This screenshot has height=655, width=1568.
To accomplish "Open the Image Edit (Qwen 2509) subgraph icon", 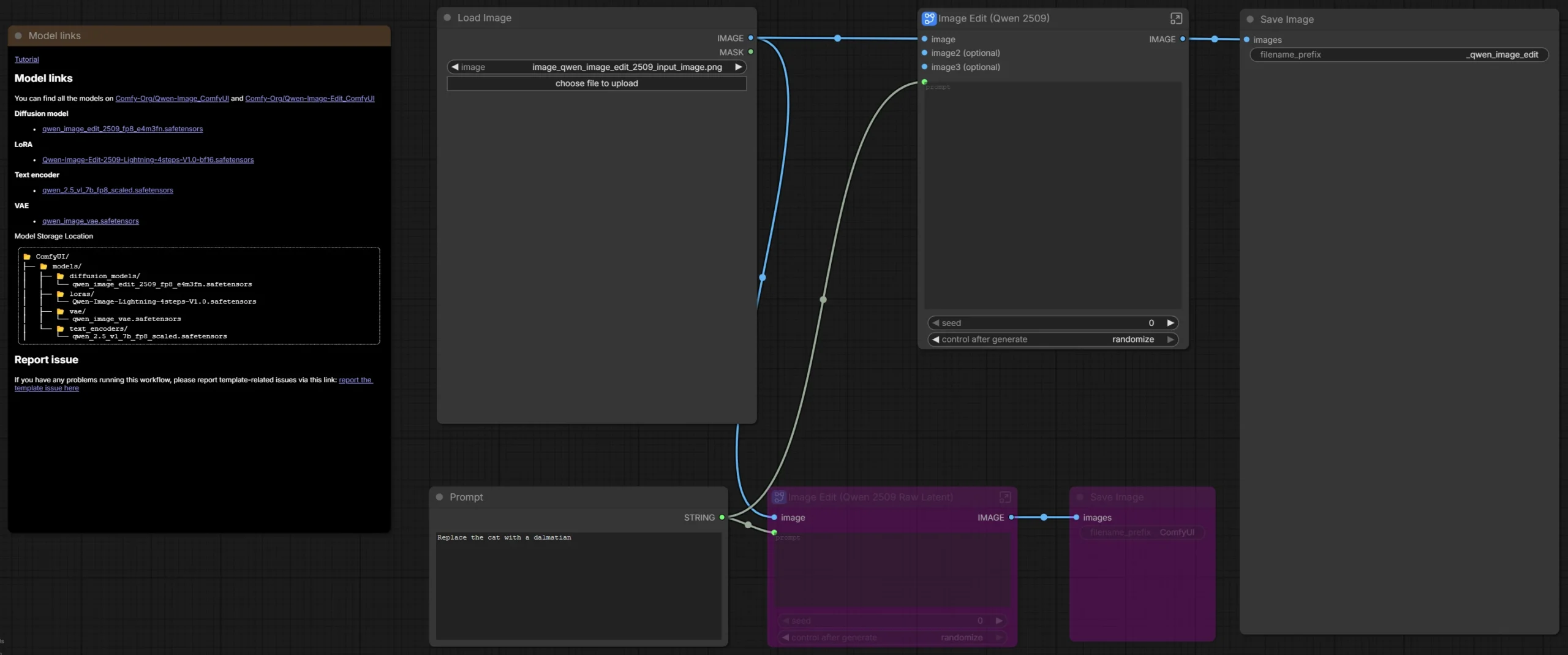I will 1175,18.
